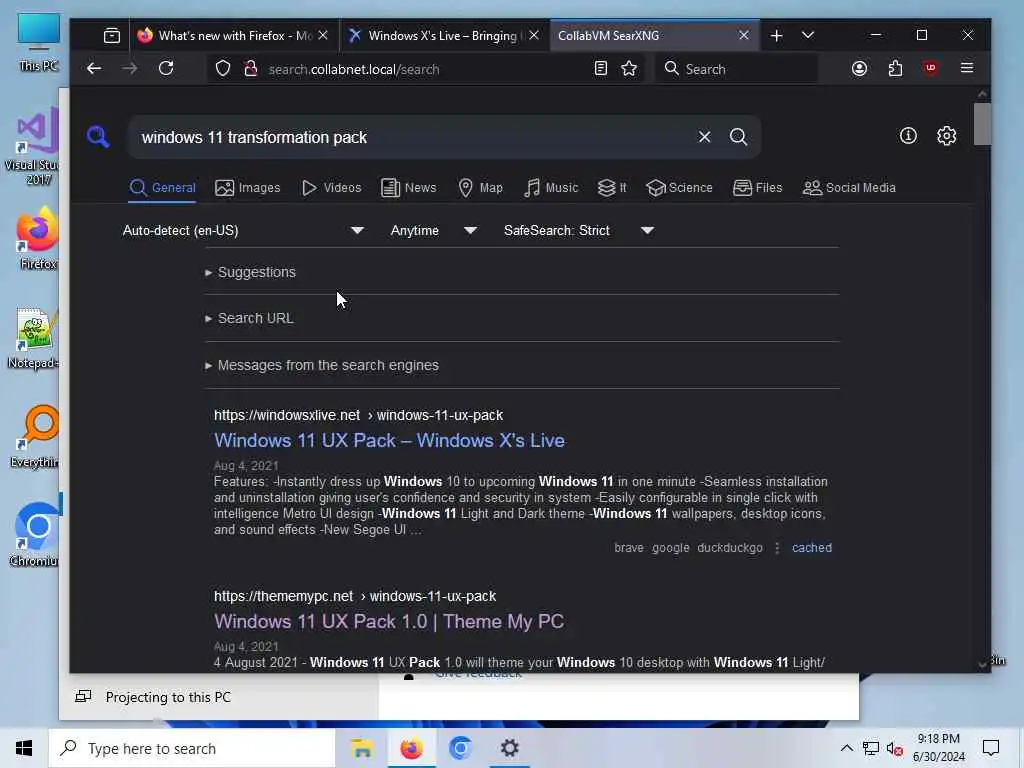Close the What's new with Firefox tab

coord(323,35)
